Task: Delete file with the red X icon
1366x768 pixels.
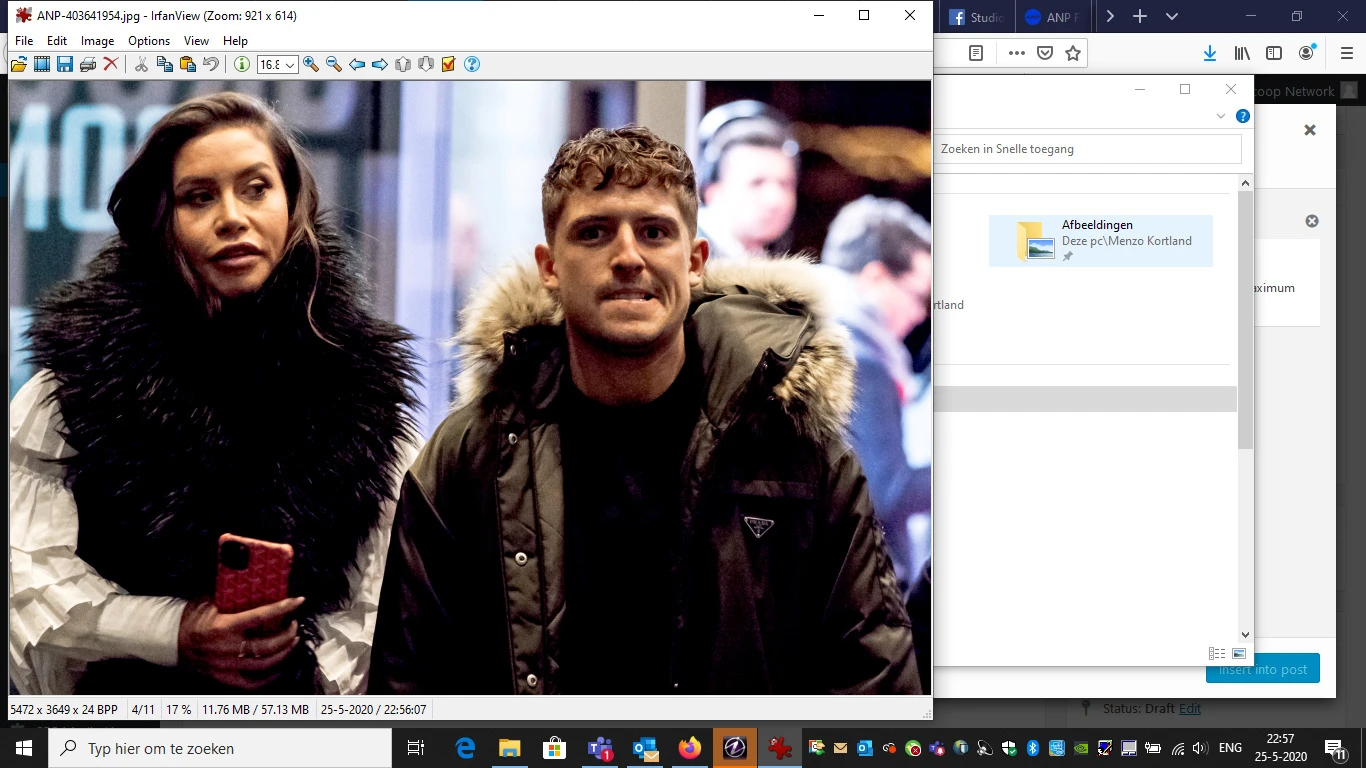Action: tap(111, 65)
